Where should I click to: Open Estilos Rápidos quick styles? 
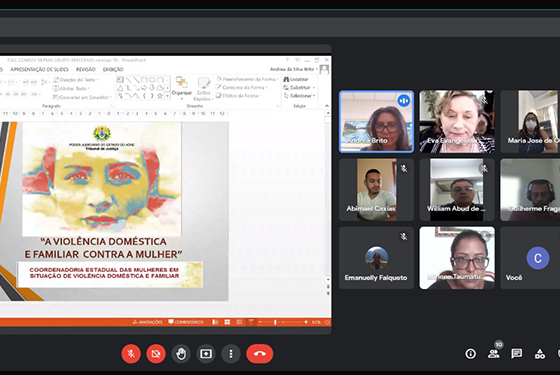(203, 89)
